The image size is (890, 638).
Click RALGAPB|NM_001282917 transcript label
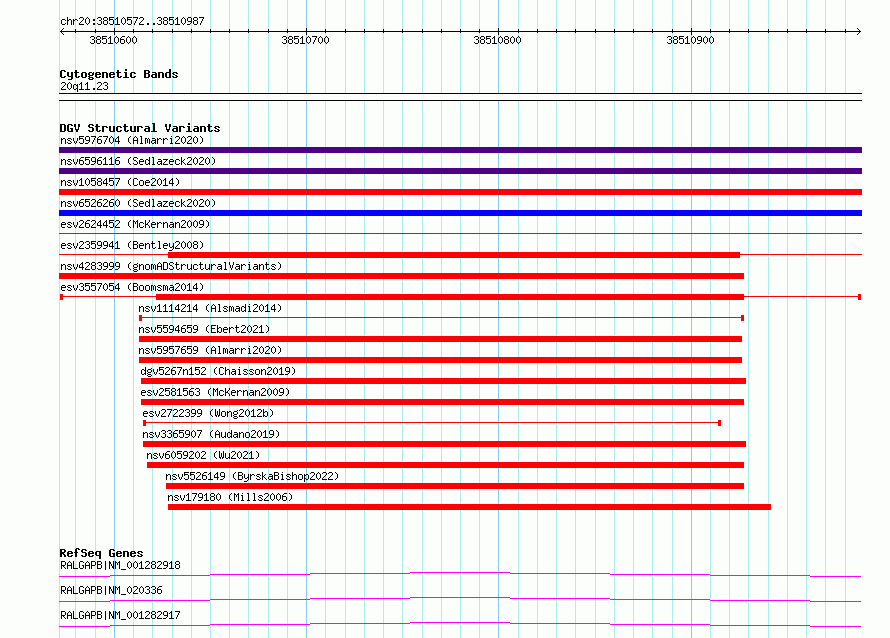120,615
